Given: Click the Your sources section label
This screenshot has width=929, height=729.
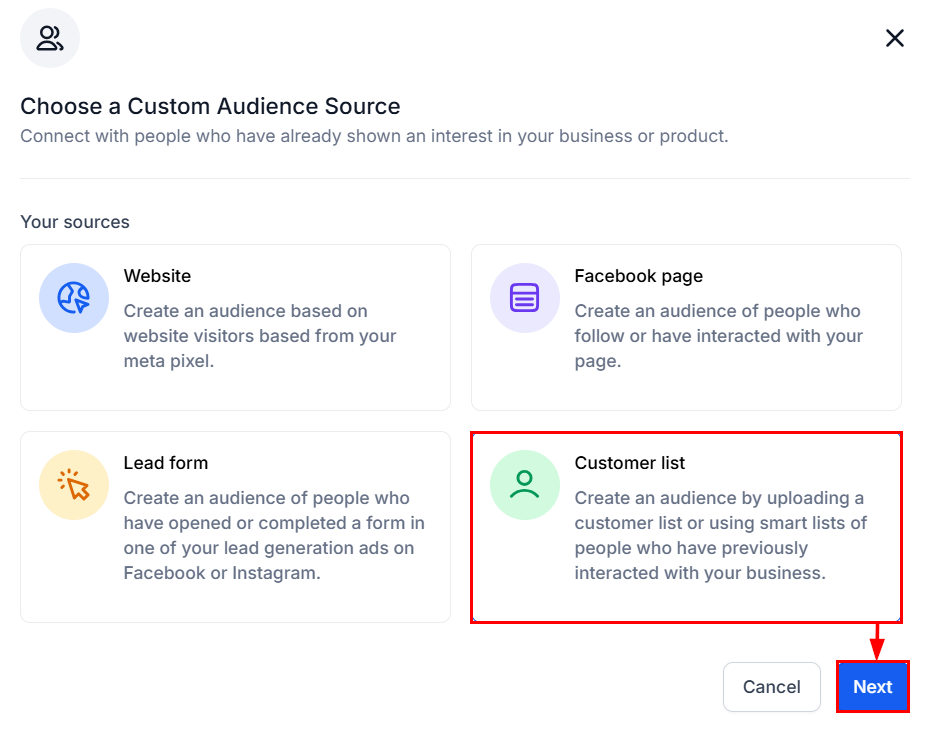Looking at the screenshot, I should click(x=75, y=222).
